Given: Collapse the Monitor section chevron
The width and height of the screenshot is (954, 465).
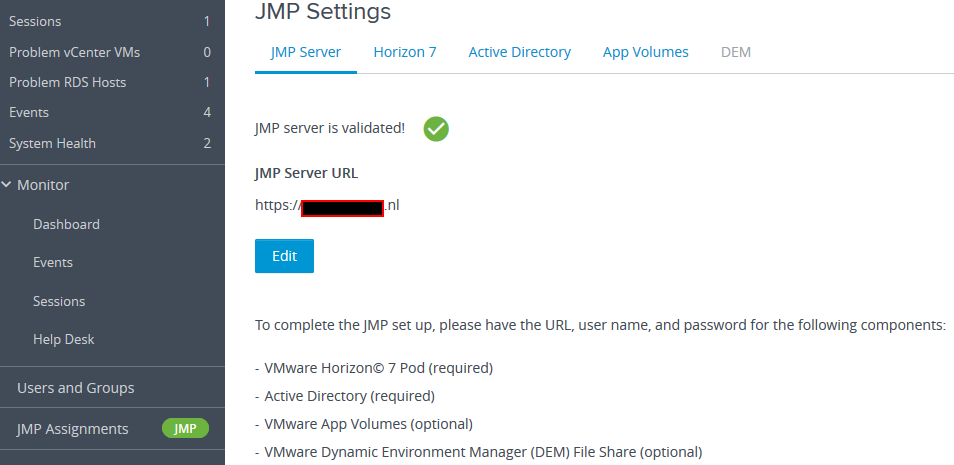Looking at the screenshot, I should pyautogui.click(x=8, y=185).
